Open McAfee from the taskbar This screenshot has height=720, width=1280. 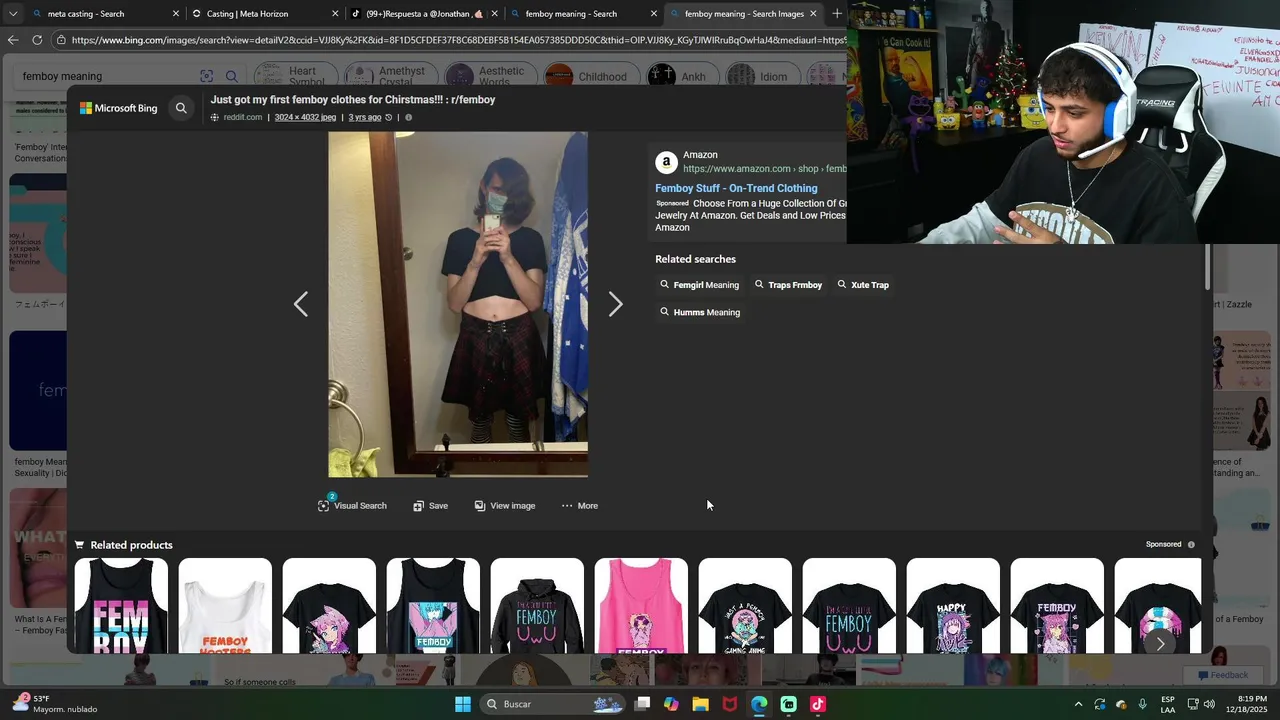point(730,704)
